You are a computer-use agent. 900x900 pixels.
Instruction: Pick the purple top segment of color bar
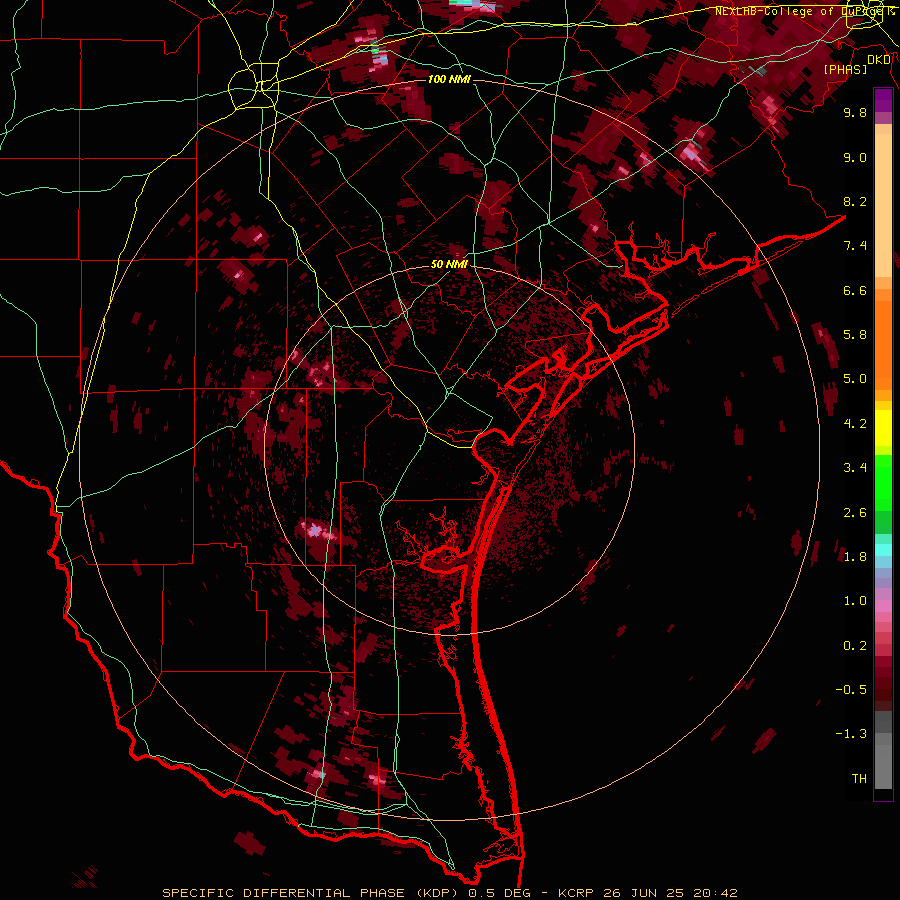pos(883,100)
